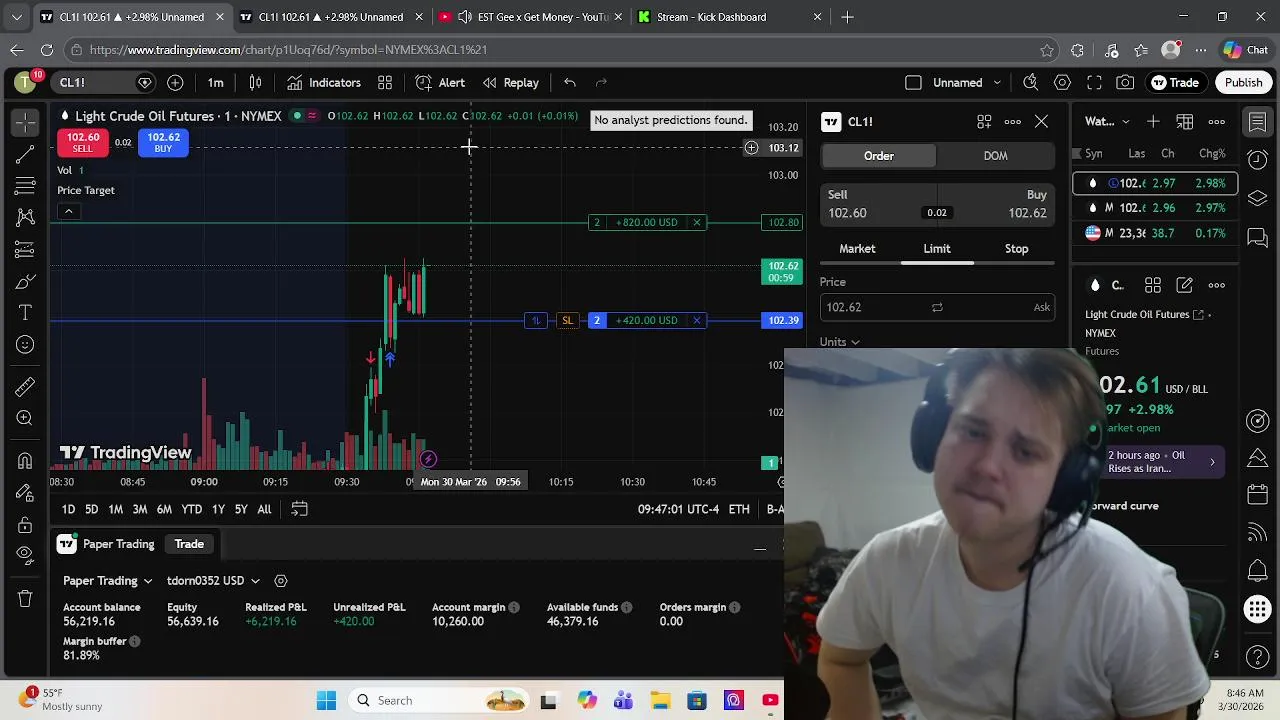The width and height of the screenshot is (1280, 720).
Task: Set the date range to YTD
Action: click(192, 510)
